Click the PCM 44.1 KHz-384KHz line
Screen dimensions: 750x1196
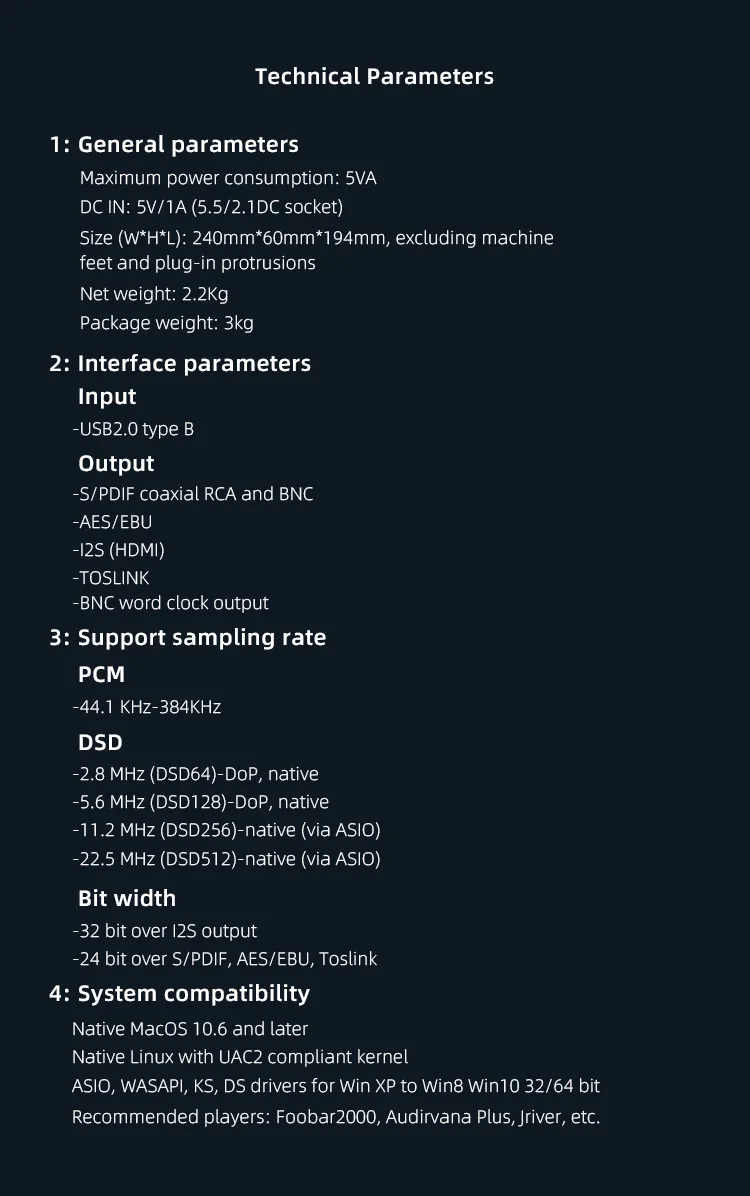click(146, 707)
